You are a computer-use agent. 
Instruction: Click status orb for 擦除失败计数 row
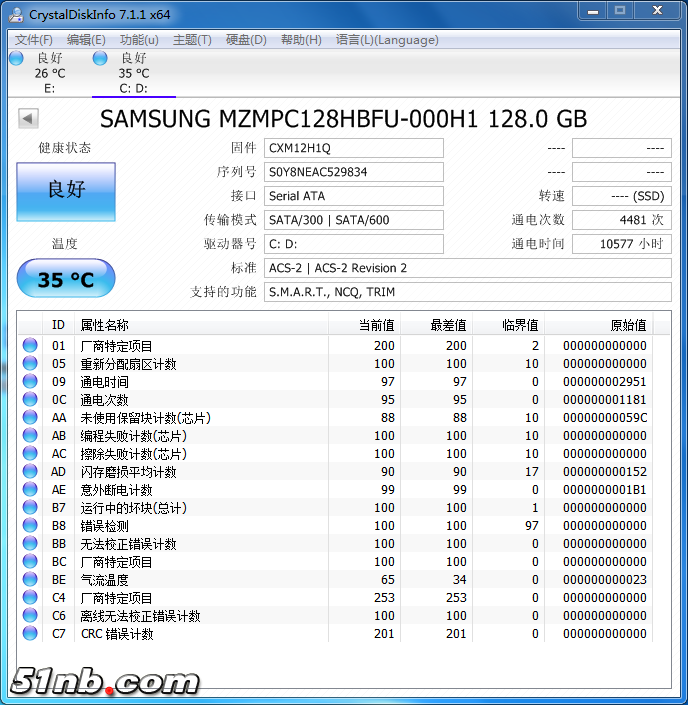pos(30,453)
